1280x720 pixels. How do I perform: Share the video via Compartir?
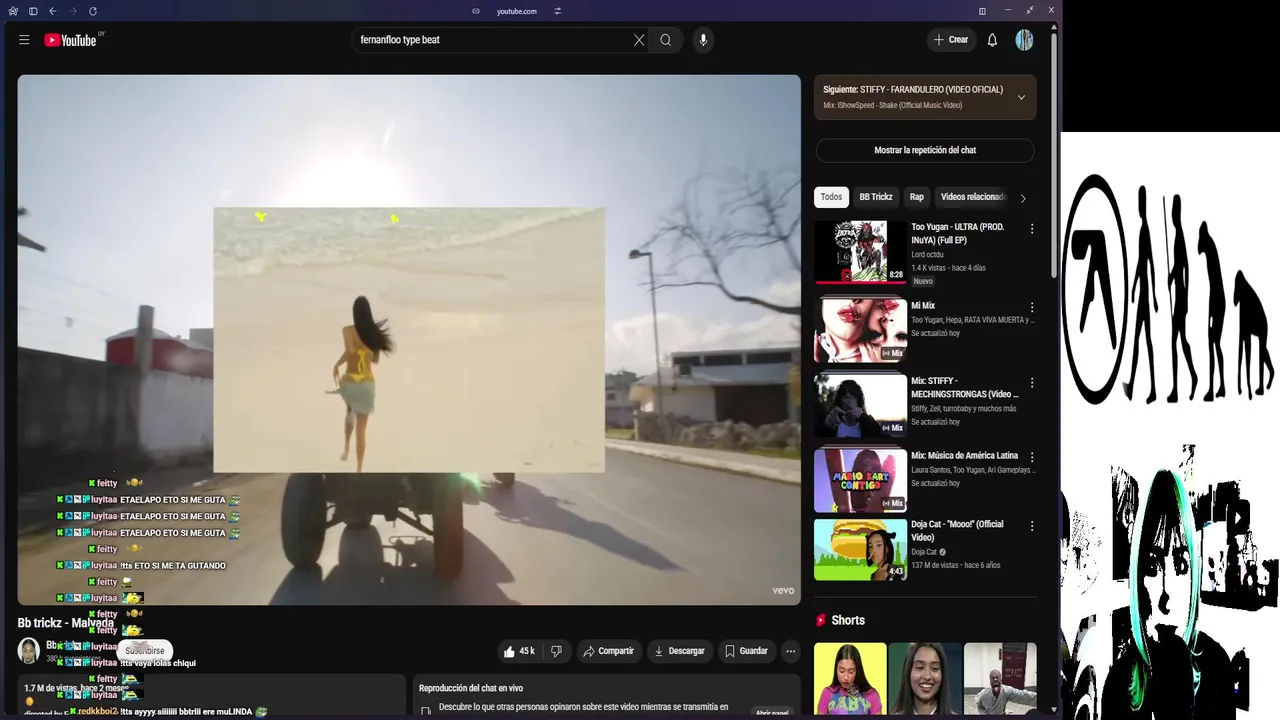(608, 651)
